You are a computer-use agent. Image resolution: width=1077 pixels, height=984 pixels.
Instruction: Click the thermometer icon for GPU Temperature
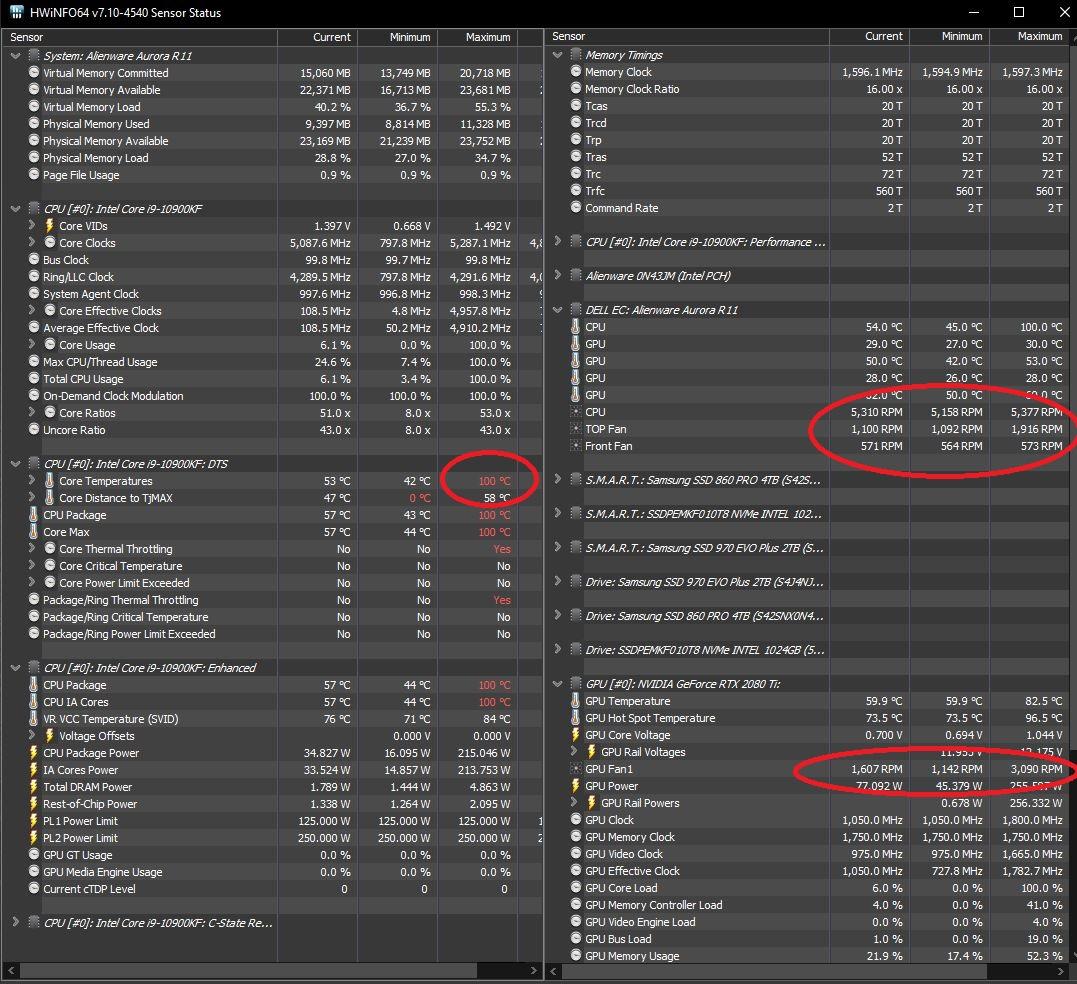[x=575, y=701]
